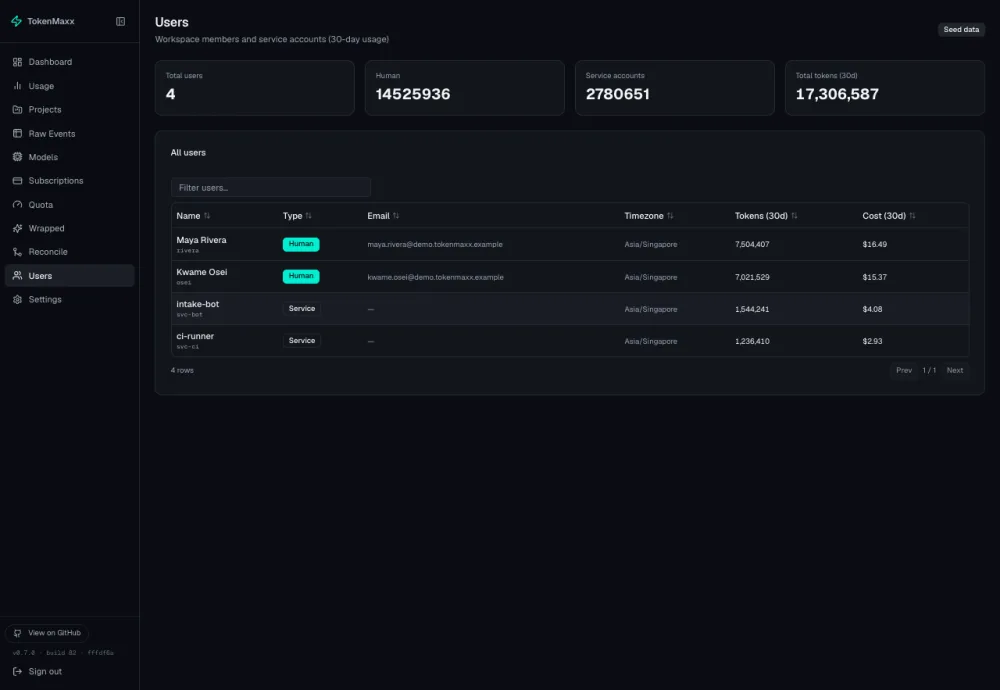Click the Next pagination button
This screenshot has height=690, width=1000.
click(955, 371)
